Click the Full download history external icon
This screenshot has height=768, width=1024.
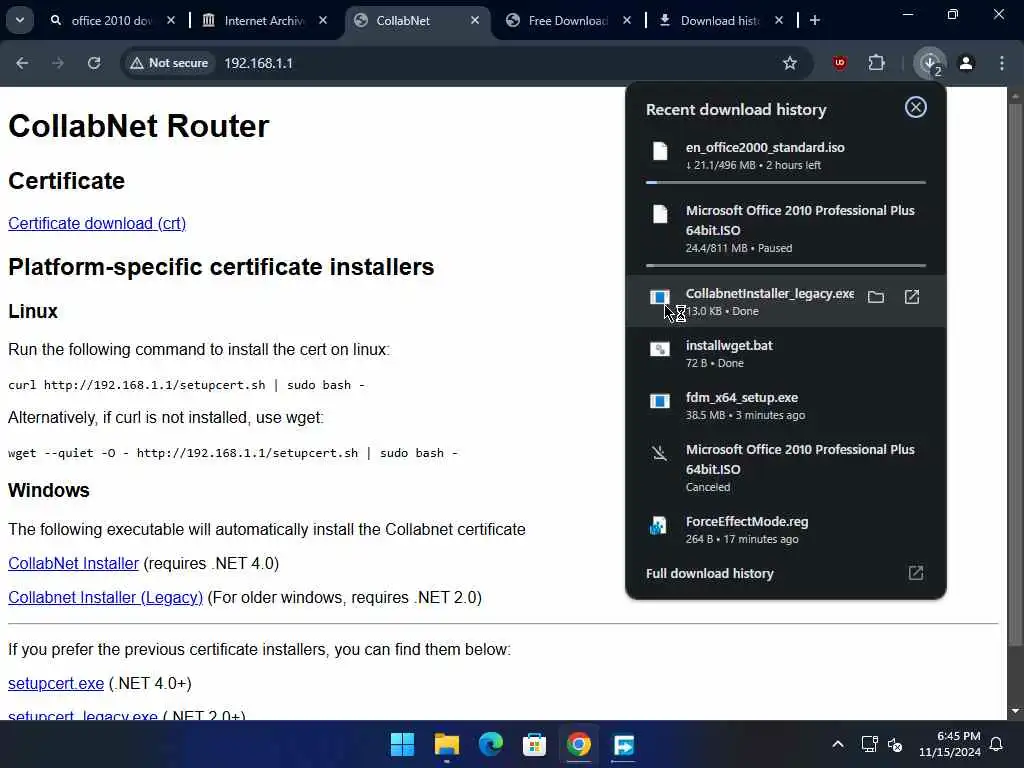916,573
